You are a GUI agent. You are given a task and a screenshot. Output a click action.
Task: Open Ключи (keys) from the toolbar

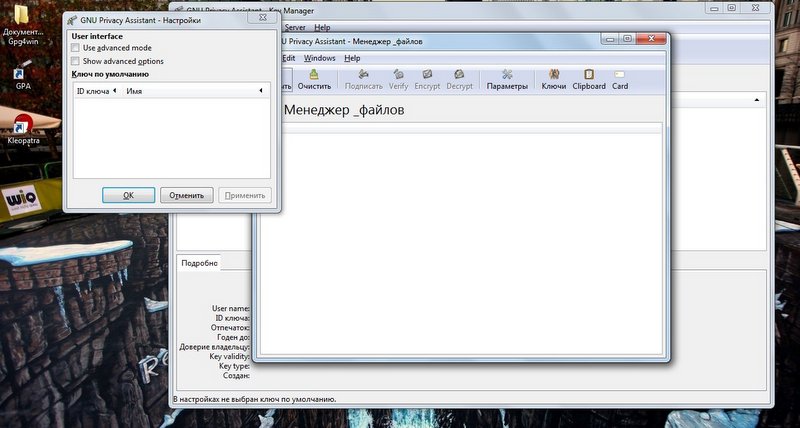click(x=554, y=80)
